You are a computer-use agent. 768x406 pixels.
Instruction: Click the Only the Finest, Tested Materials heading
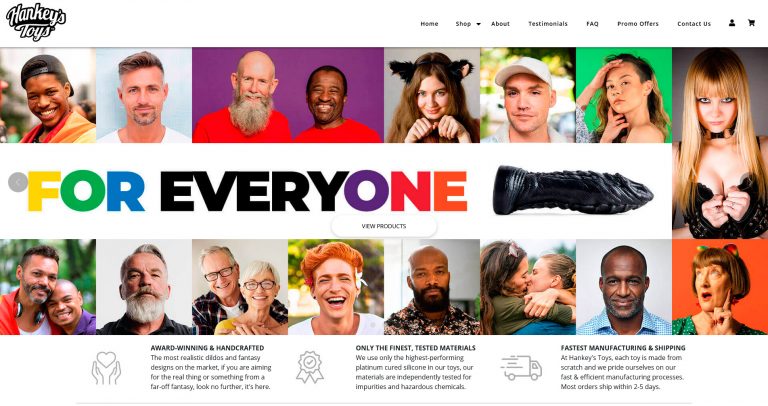coord(415,348)
